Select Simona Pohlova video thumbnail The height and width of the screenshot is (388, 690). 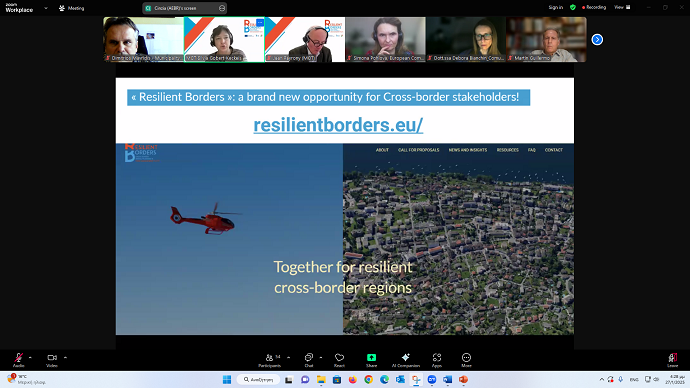(x=385, y=39)
